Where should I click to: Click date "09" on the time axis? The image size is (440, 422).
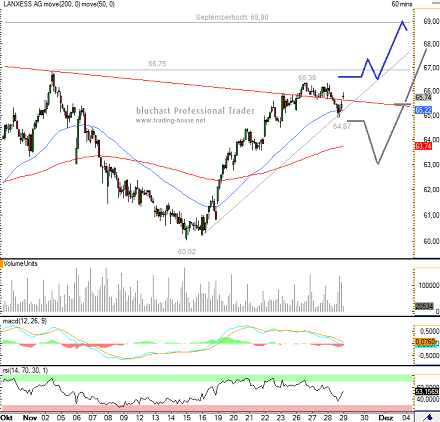click(x=124, y=418)
